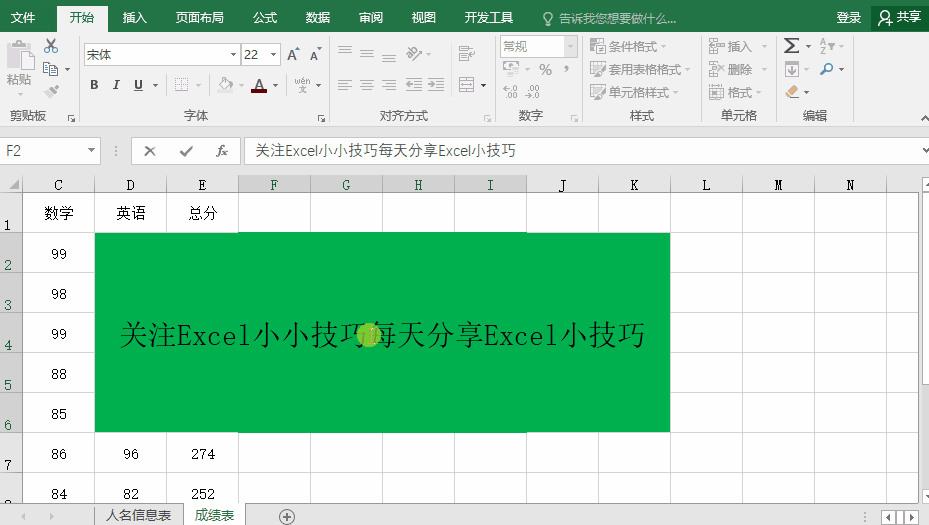This screenshot has width=929, height=525.
Task: Switch to the 开发工具 ribbon tab
Action: pyautogui.click(x=489, y=18)
